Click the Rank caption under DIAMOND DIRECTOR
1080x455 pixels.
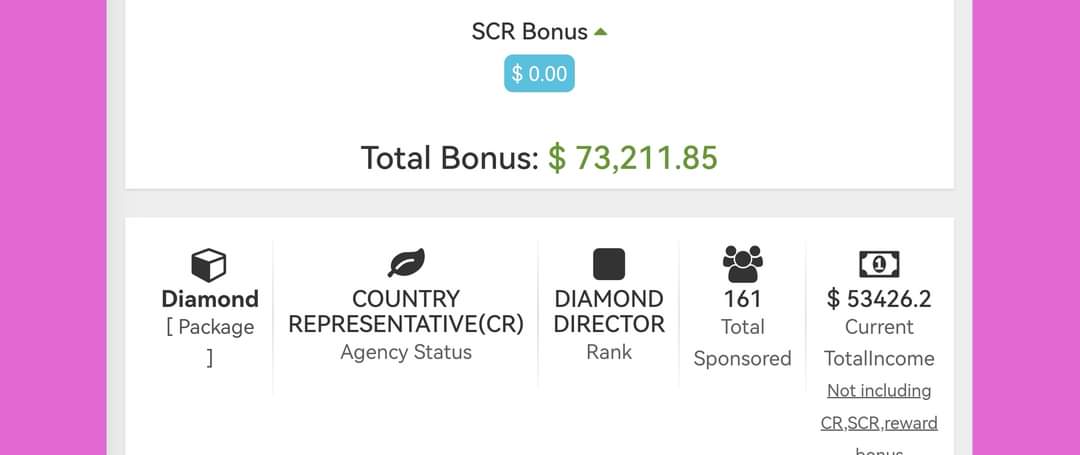point(609,352)
